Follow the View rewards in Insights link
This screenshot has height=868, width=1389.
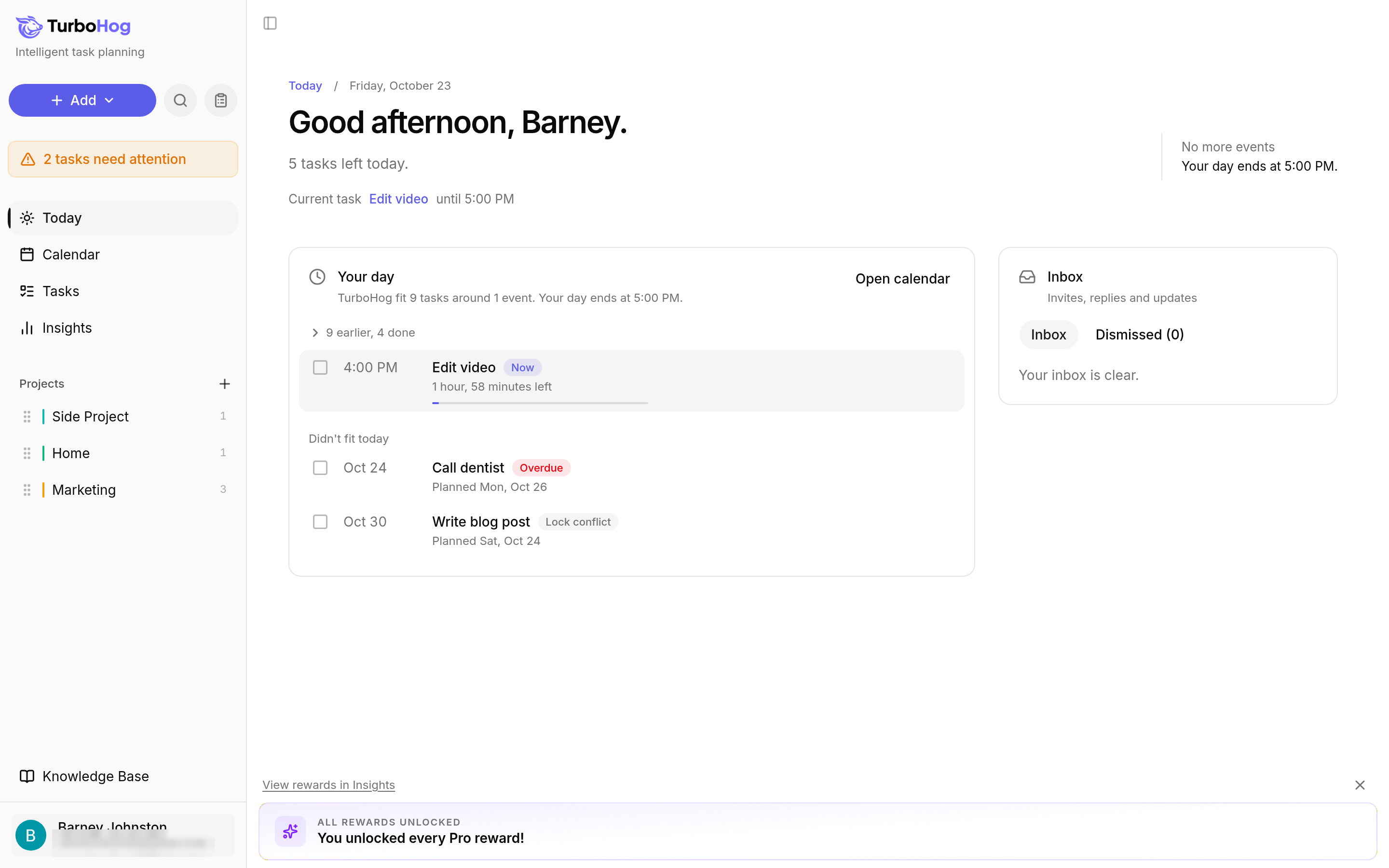tap(328, 785)
